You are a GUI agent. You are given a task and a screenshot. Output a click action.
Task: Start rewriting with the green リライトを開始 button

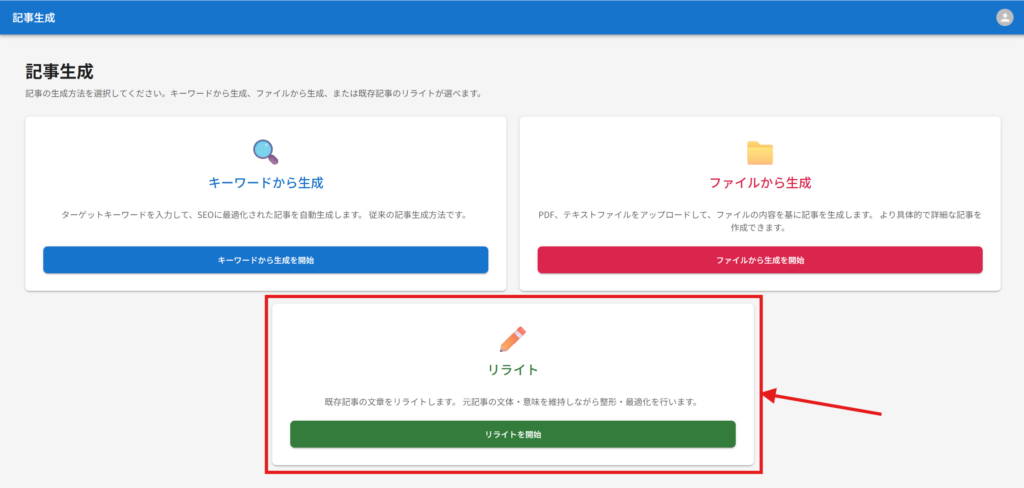512,435
